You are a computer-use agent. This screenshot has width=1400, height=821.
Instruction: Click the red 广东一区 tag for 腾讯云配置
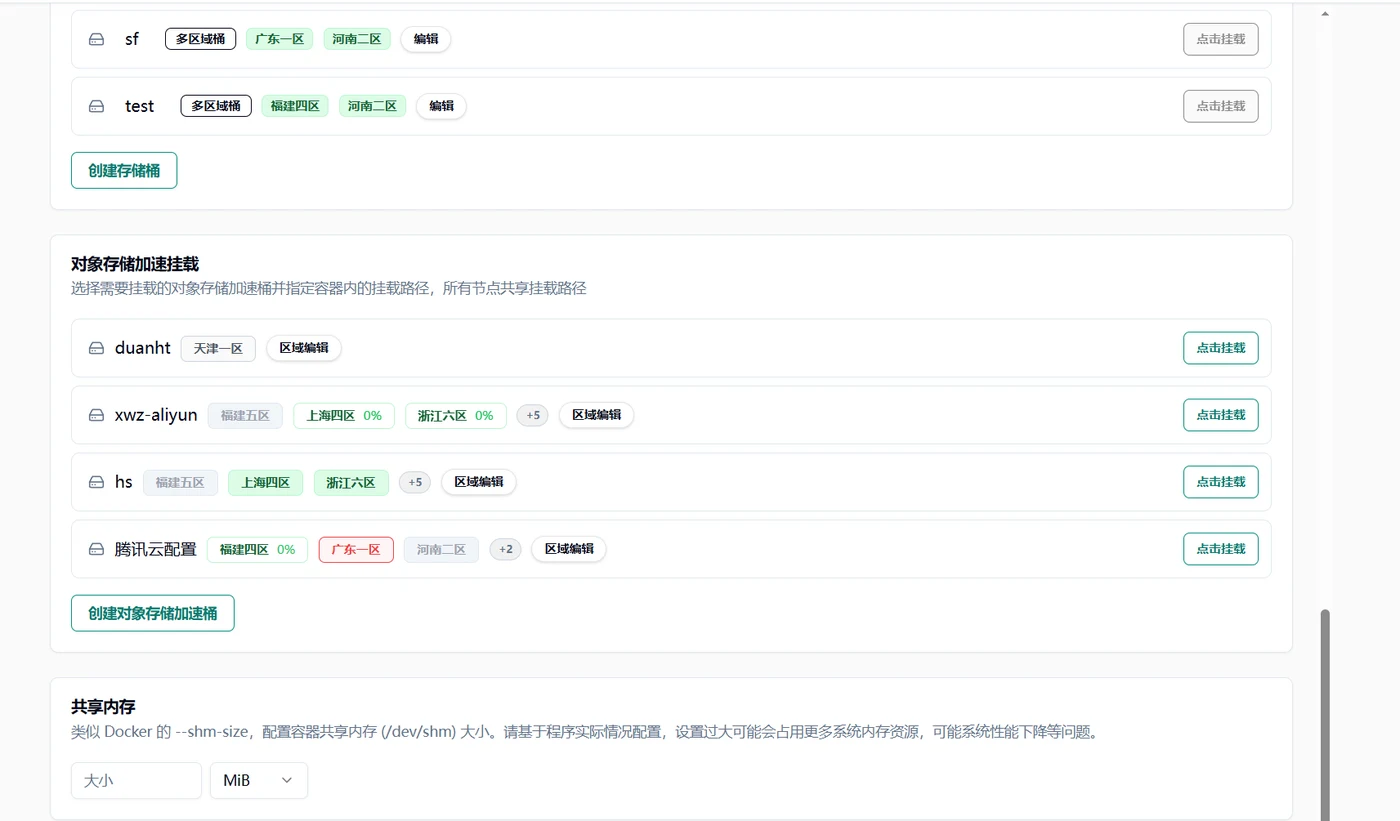click(356, 549)
